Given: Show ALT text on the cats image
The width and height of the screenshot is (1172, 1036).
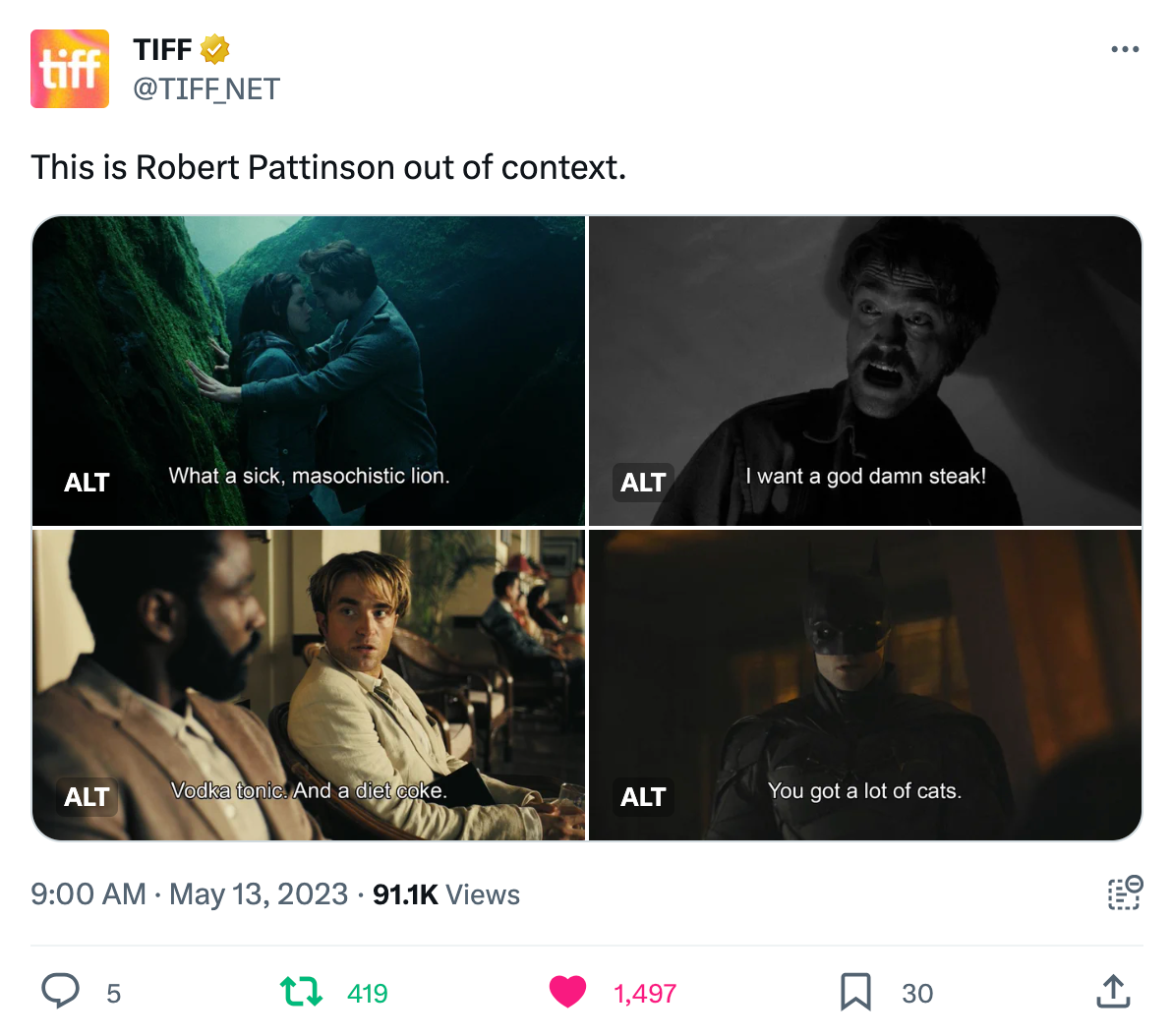Looking at the screenshot, I should (x=643, y=797).
